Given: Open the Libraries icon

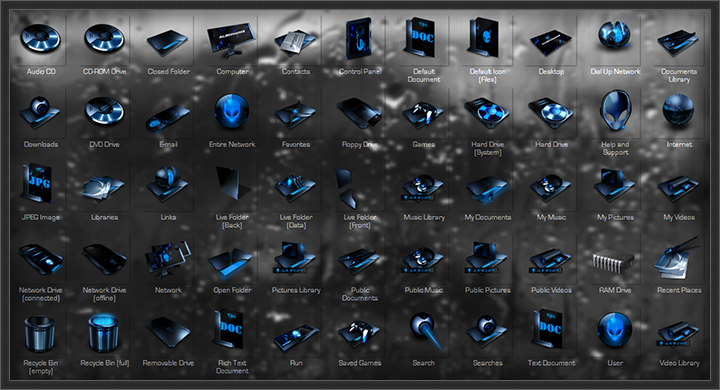Looking at the screenshot, I should click(x=104, y=187).
